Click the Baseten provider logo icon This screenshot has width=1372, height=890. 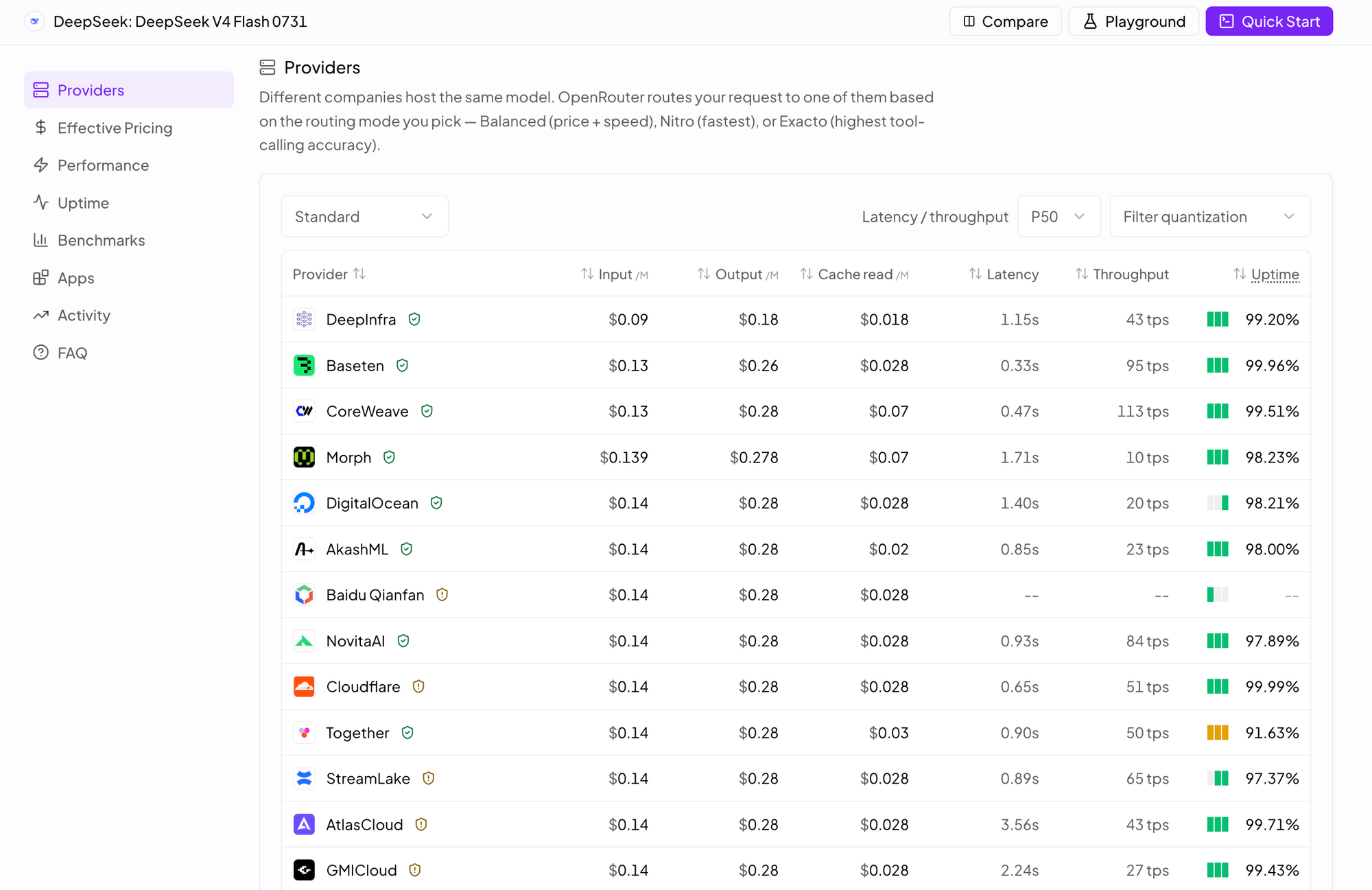(304, 365)
